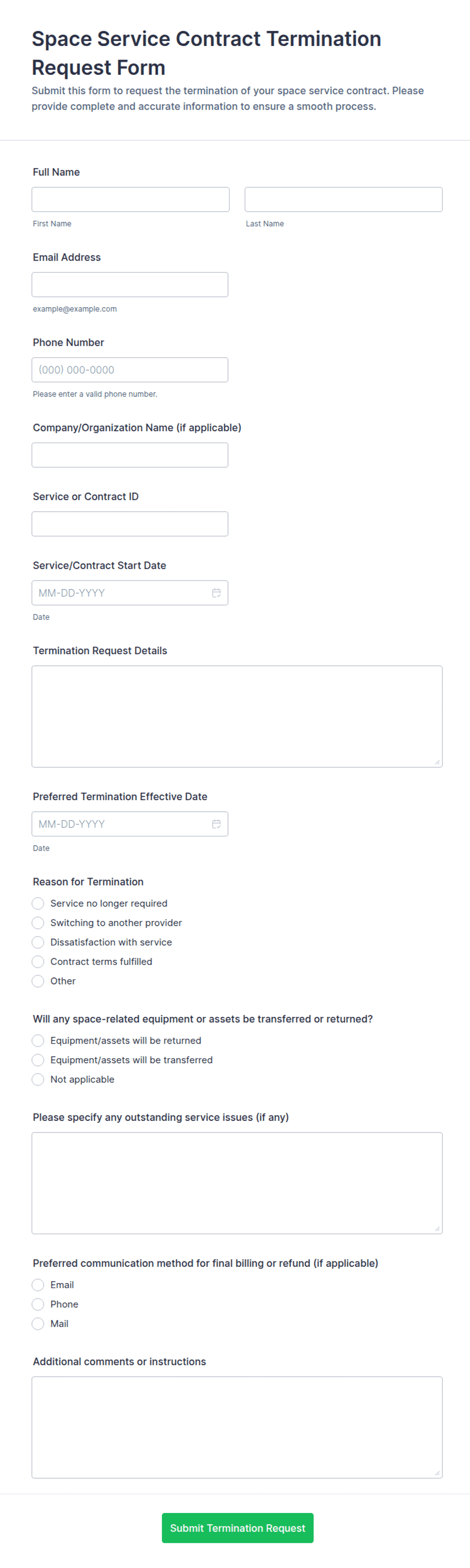Choose 'Mail' communication method

(38, 1324)
